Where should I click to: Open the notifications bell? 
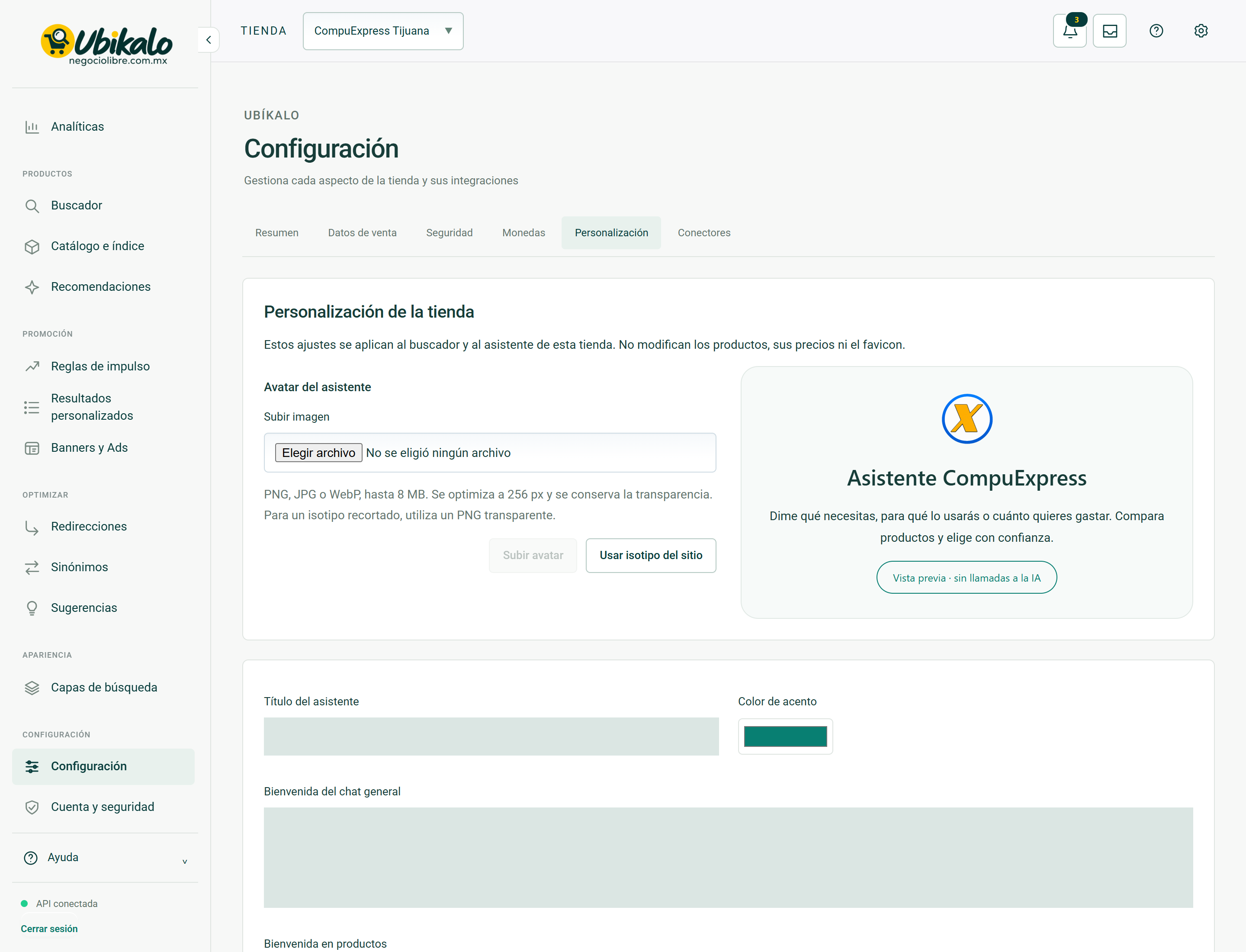click(x=1069, y=31)
